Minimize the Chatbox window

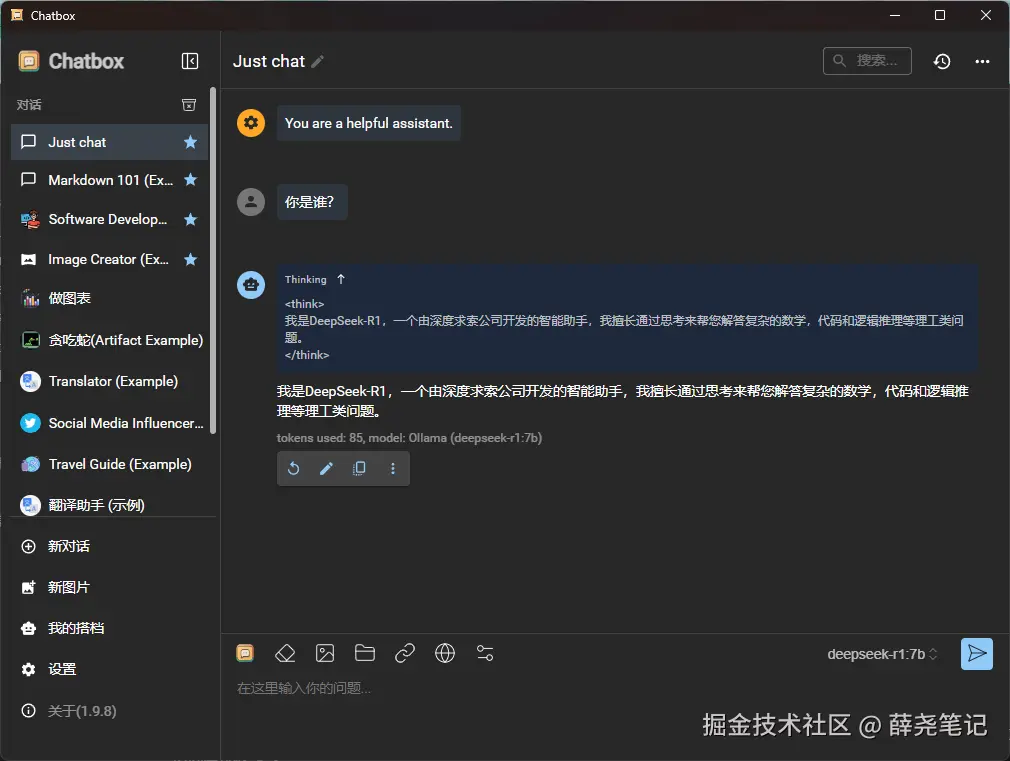(x=895, y=15)
